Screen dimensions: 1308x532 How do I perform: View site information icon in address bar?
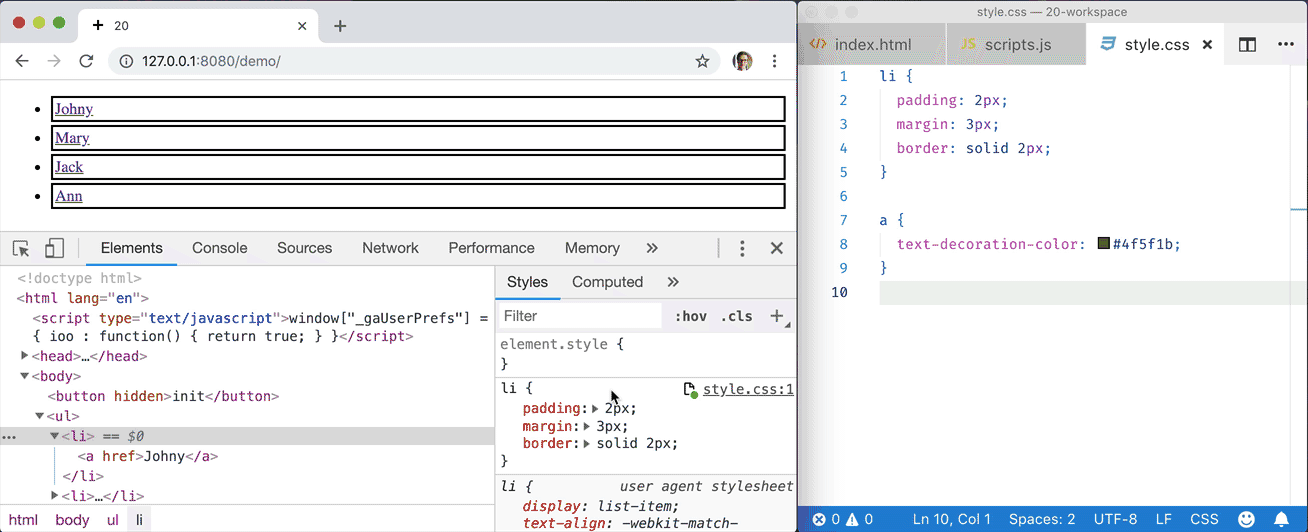point(126,61)
